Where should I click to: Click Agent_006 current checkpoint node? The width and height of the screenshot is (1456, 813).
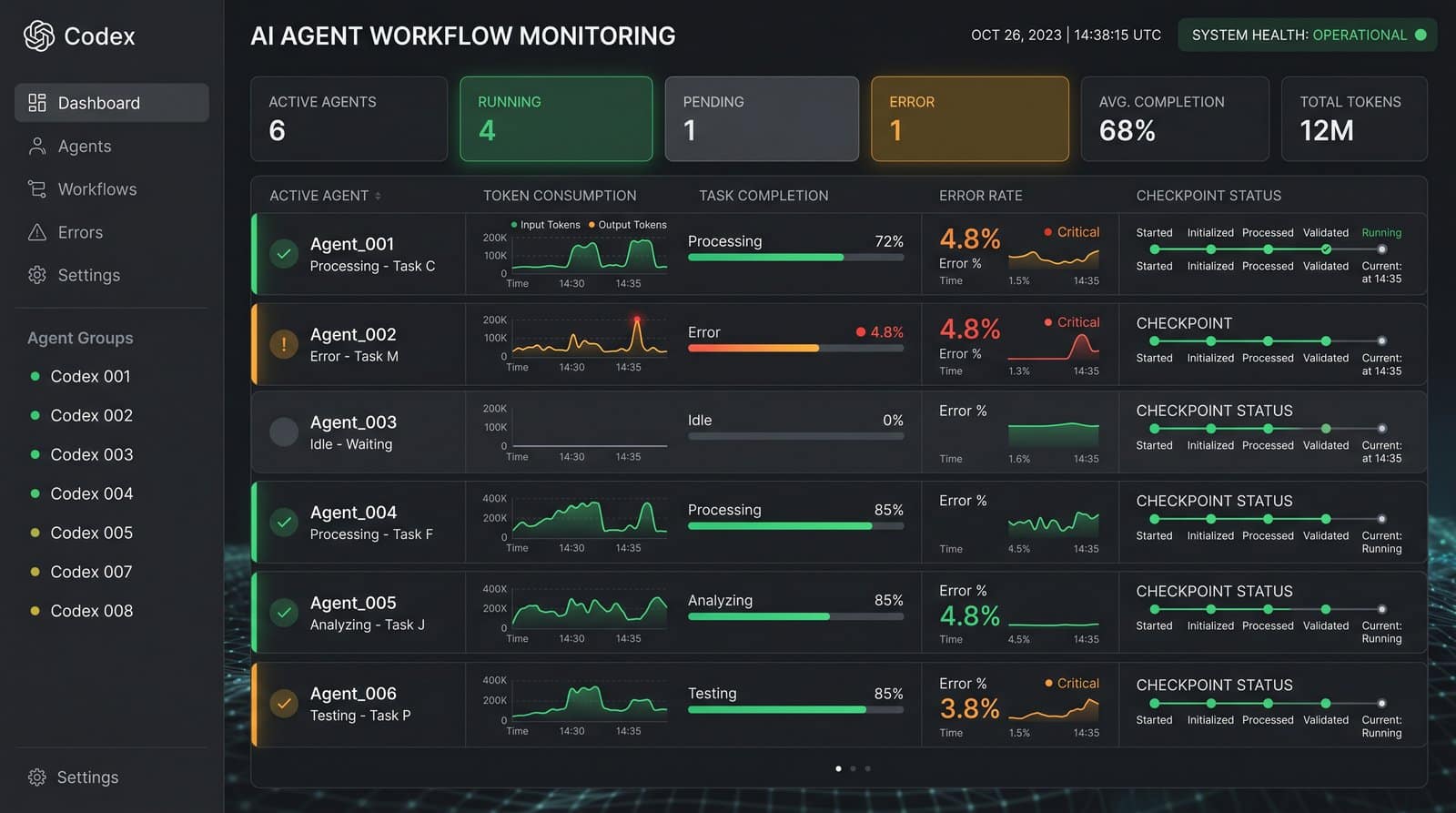[1381, 703]
